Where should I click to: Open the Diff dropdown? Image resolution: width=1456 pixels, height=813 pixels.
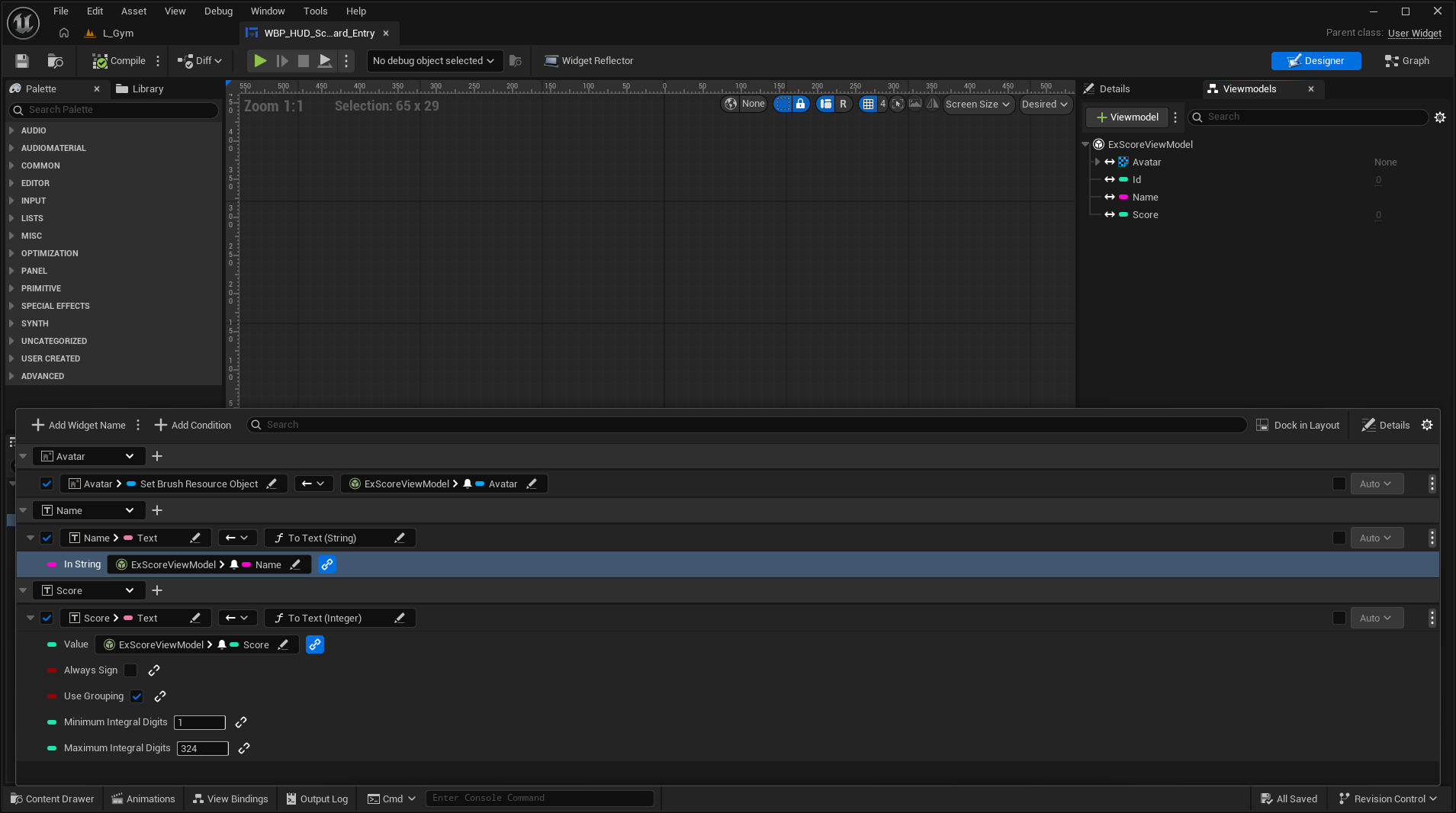point(200,61)
